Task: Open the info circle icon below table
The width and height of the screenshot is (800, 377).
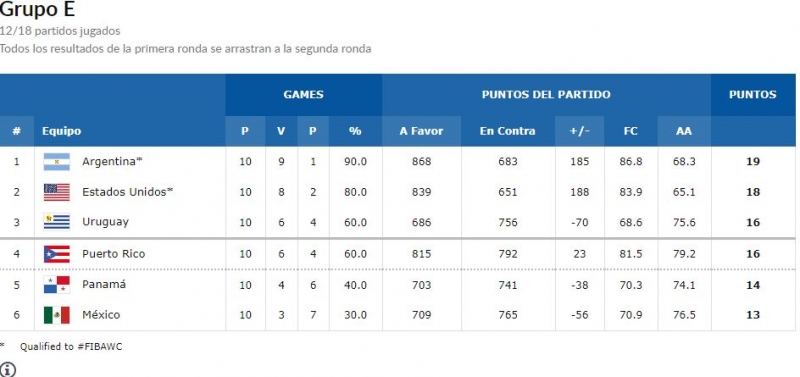Action: 8,369
